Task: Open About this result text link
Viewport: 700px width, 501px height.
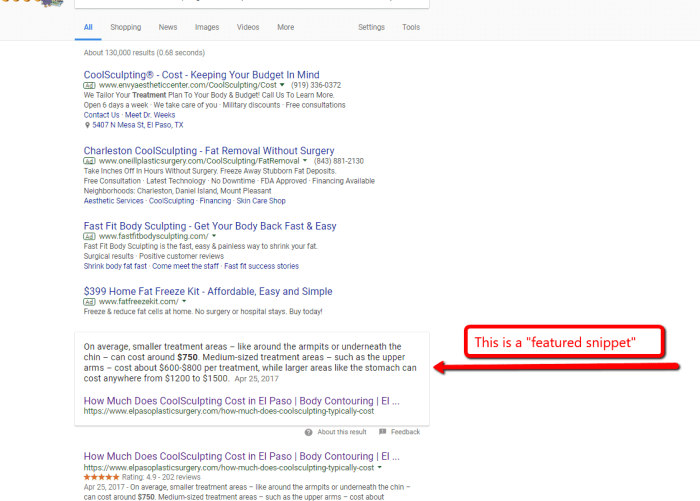Action: [x=342, y=432]
